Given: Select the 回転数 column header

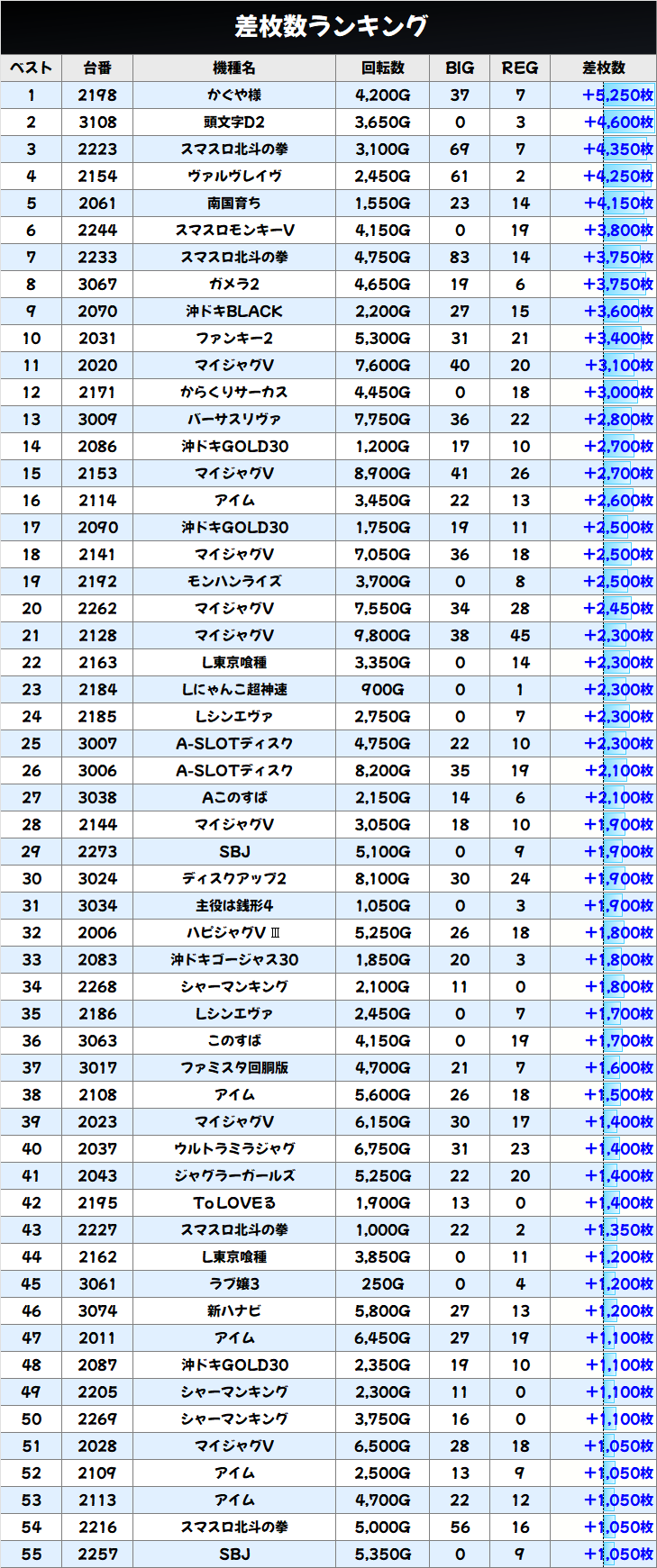Looking at the screenshot, I should coord(382,68).
